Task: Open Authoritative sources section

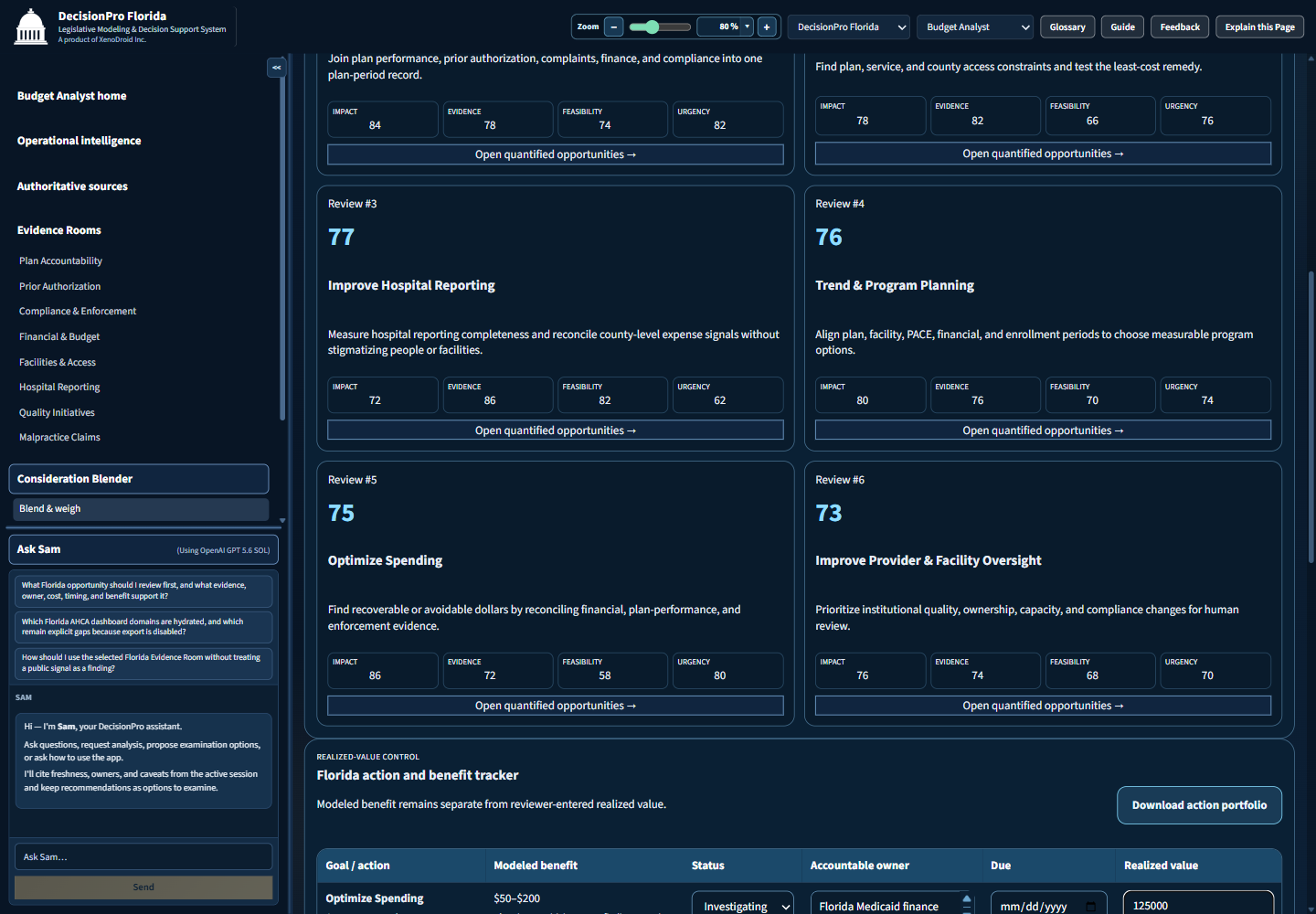Action: (x=72, y=186)
